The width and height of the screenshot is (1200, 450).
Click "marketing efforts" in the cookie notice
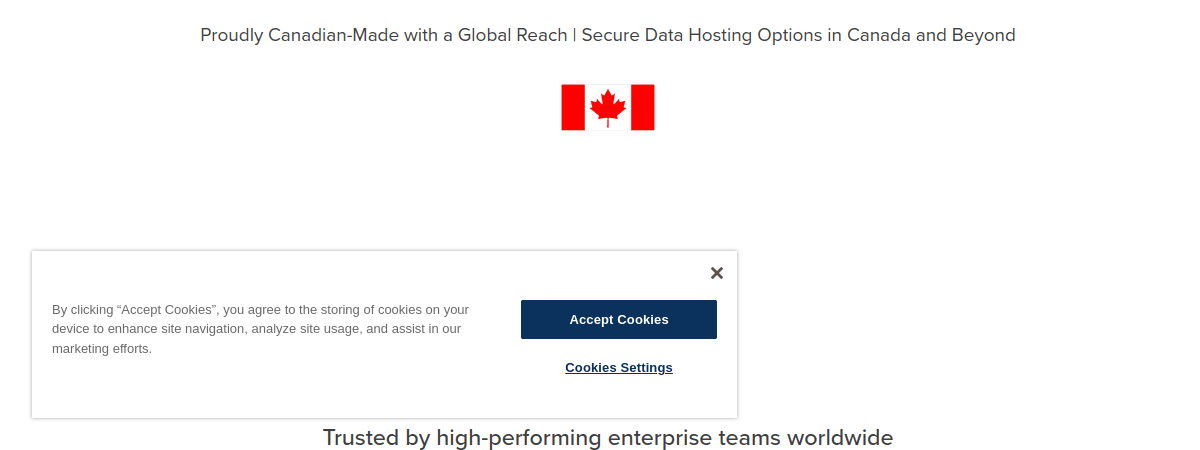(x=102, y=349)
